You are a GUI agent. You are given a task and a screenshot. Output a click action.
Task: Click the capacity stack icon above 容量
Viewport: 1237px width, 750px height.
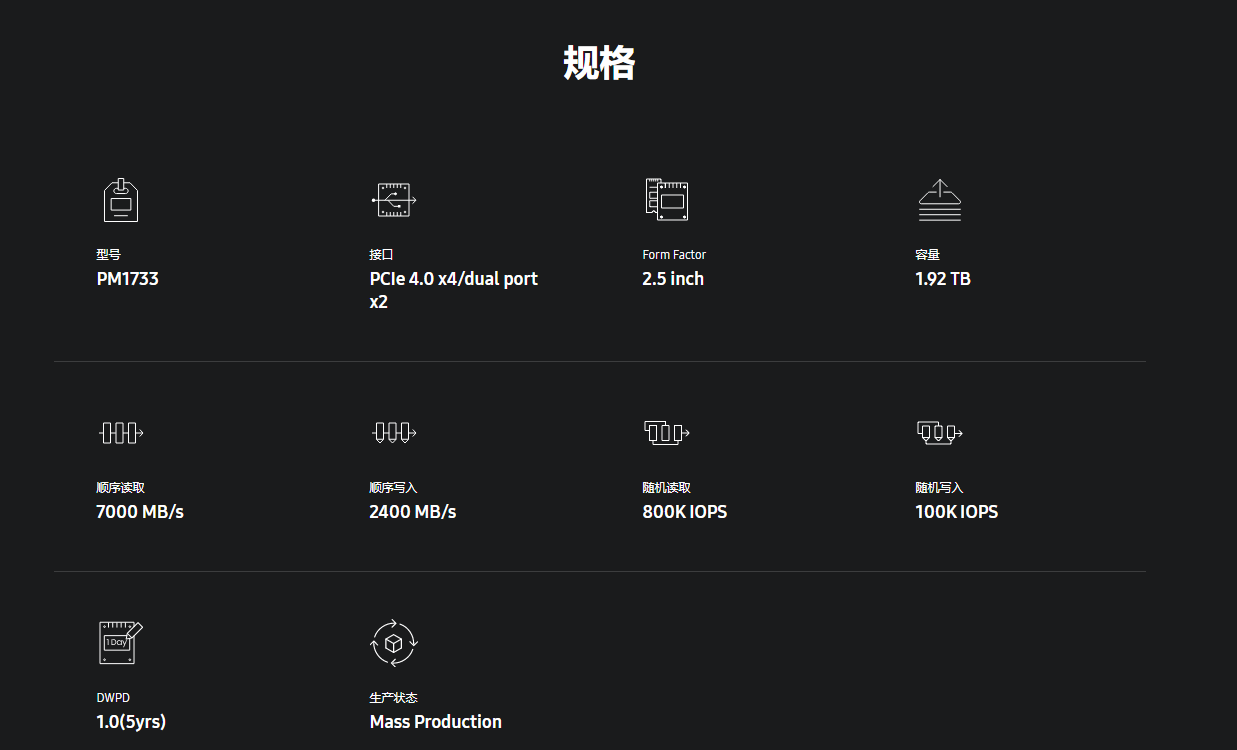pyautogui.click(x=940, y=200)
